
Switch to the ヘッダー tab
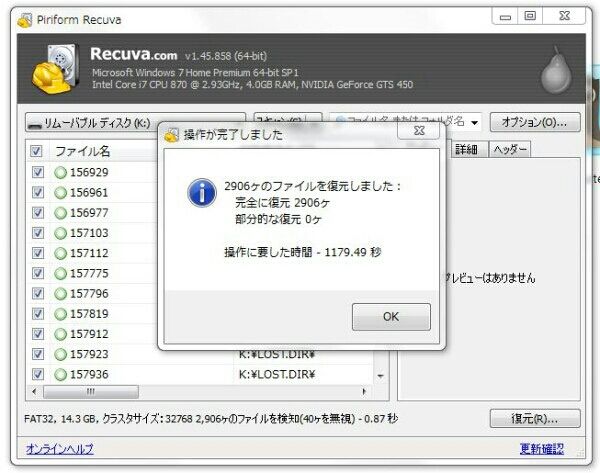click(510, 149)
